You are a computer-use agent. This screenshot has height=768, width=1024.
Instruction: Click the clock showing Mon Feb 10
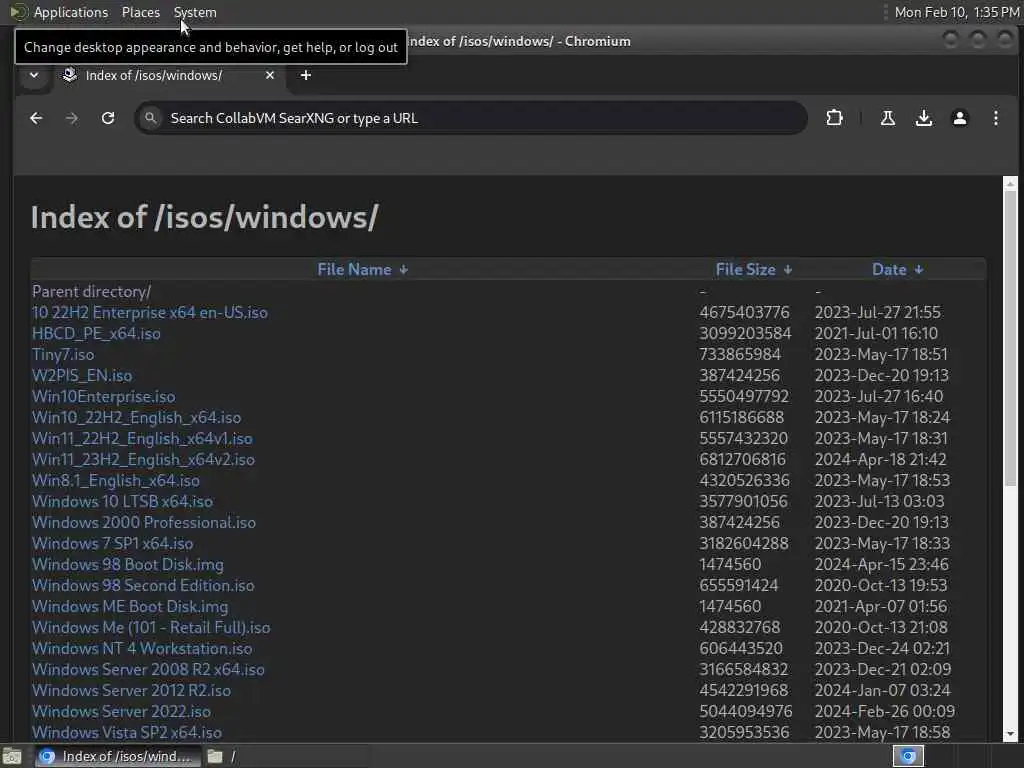[x=957, y=12]
